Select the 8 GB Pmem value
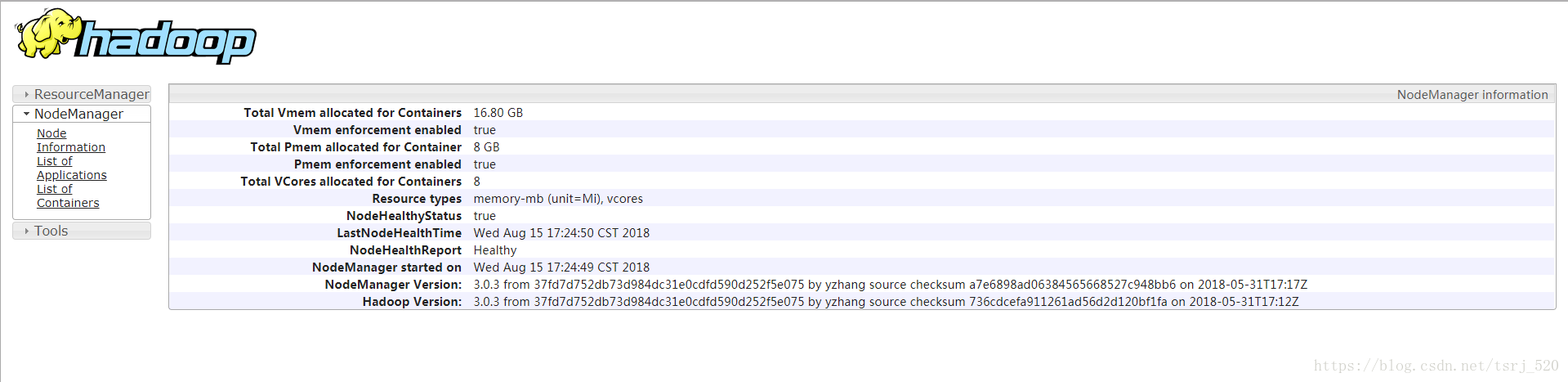This screenshot has width=1568, height=382. pos(486,147)
